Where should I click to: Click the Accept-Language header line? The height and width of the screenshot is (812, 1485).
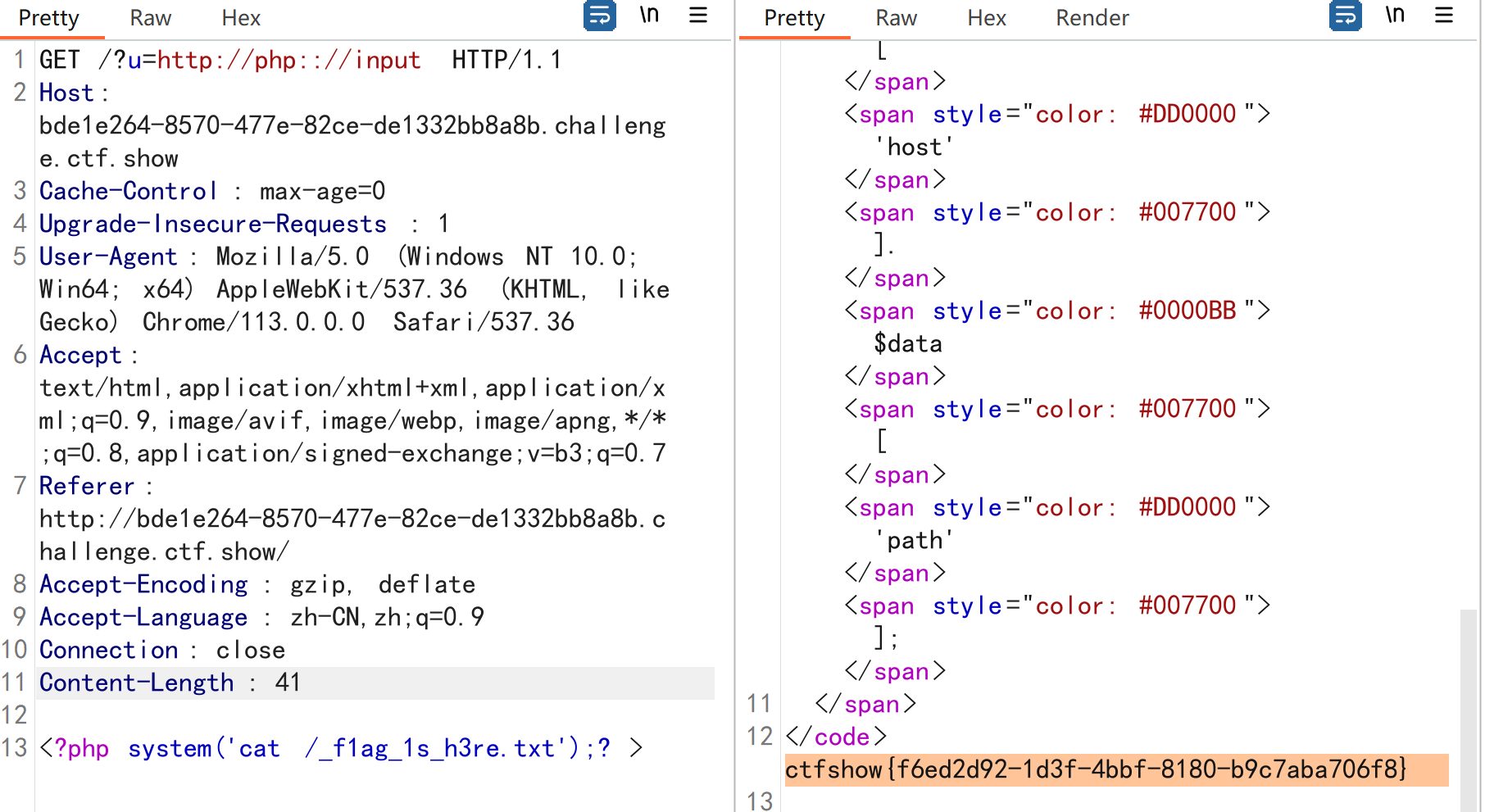(261, 618)
